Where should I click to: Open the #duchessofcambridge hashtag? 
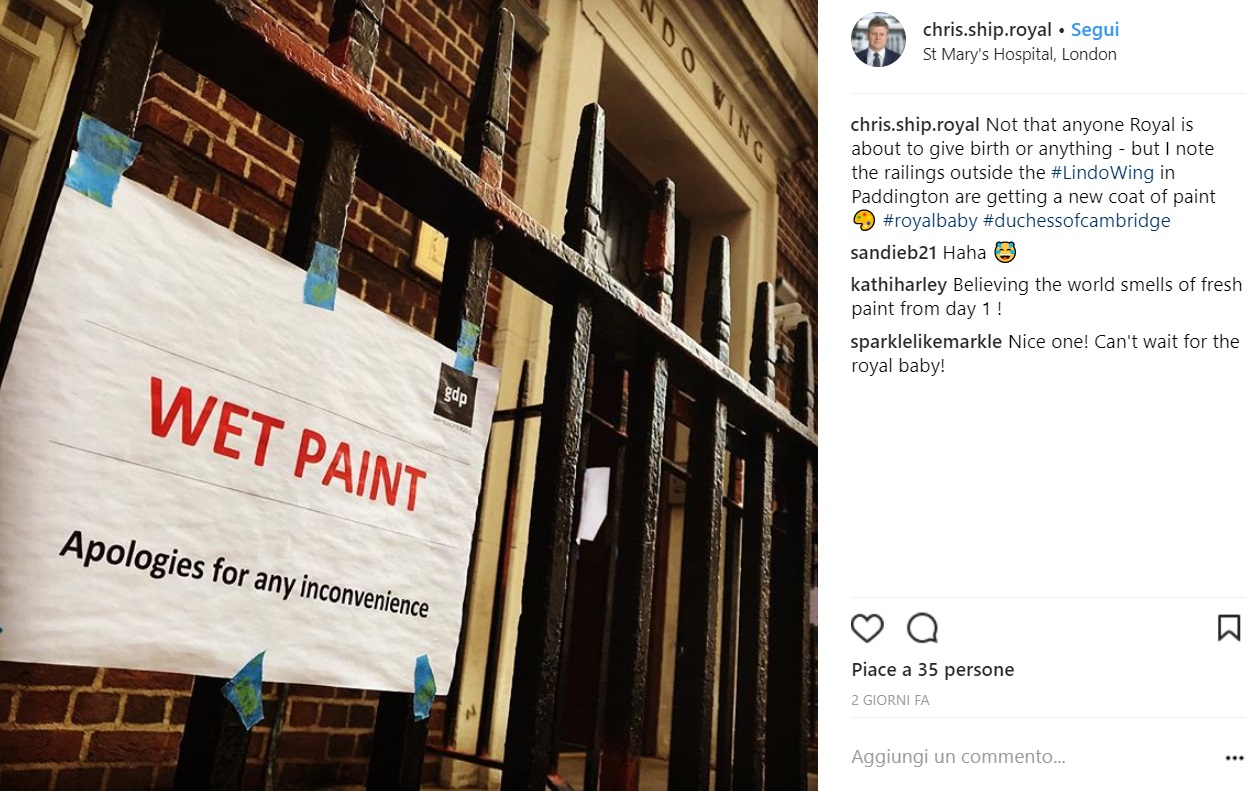click(1077, 221)
